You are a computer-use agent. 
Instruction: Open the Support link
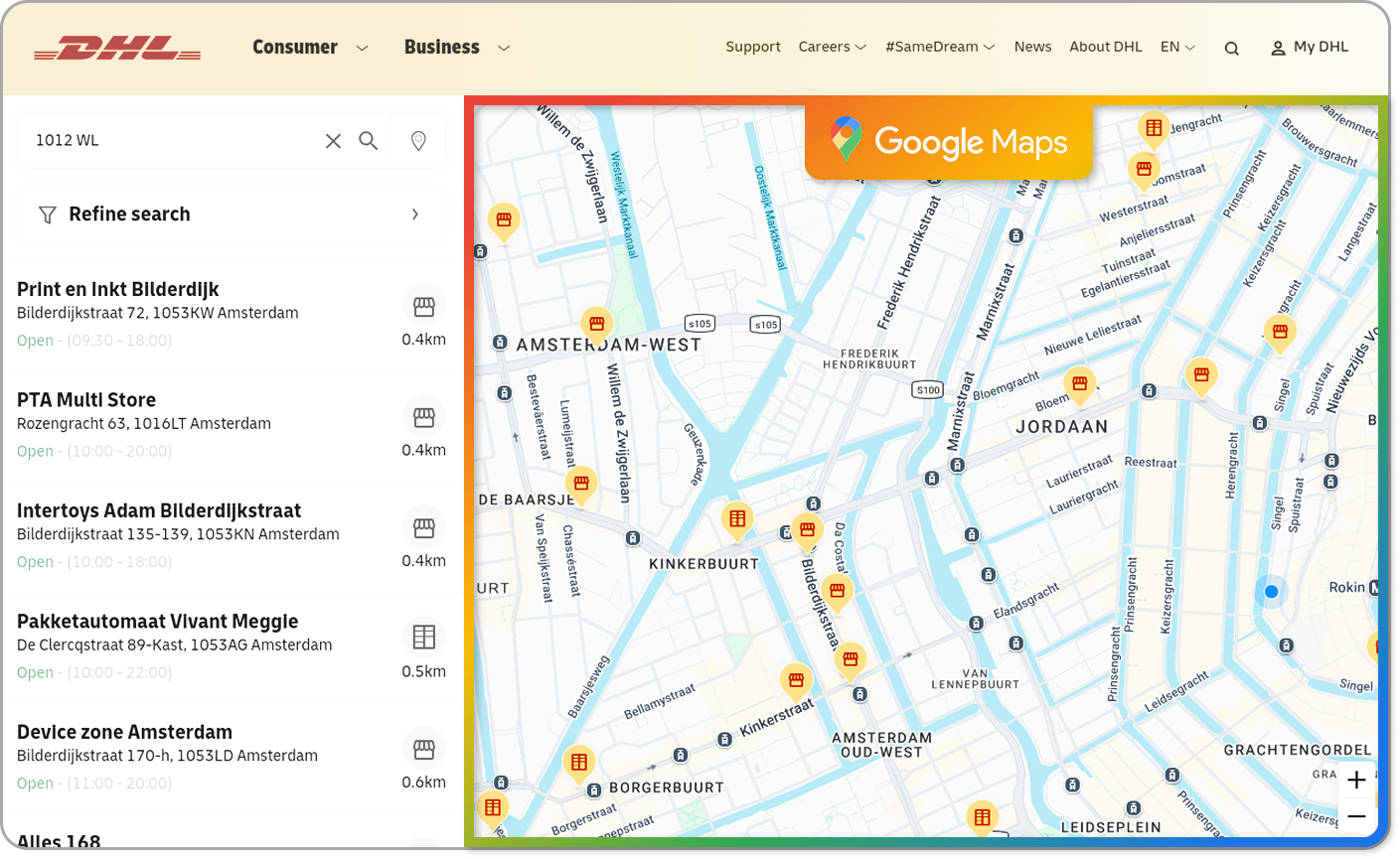pyautogui.click(x=753, y=47)
